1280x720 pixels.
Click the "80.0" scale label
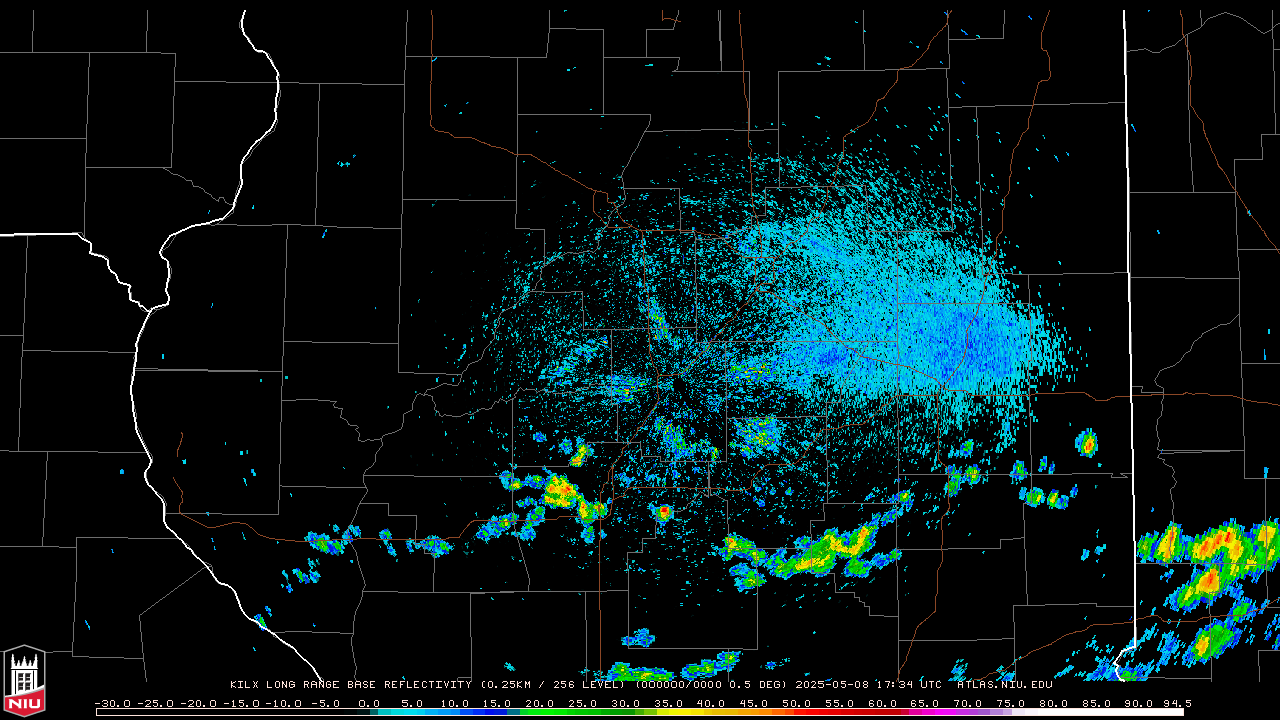pyautogui.click(x=1054, y=704)
